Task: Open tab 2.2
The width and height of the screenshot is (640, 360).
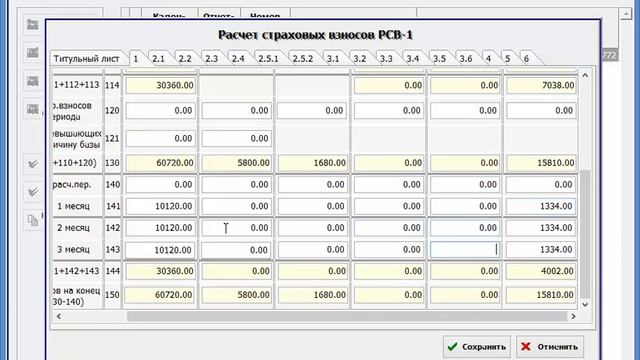Action: pyautogui.click(x=185, y=59)
